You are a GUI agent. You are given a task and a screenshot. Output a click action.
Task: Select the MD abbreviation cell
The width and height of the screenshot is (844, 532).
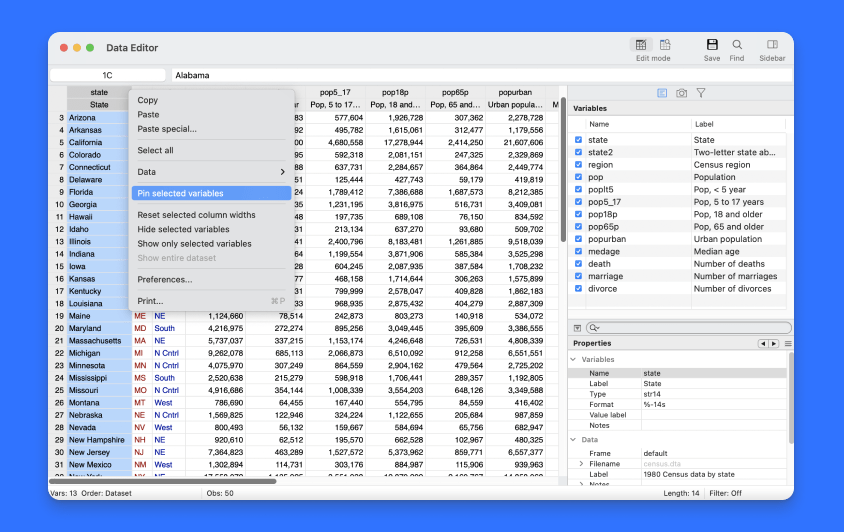point(142,328)
